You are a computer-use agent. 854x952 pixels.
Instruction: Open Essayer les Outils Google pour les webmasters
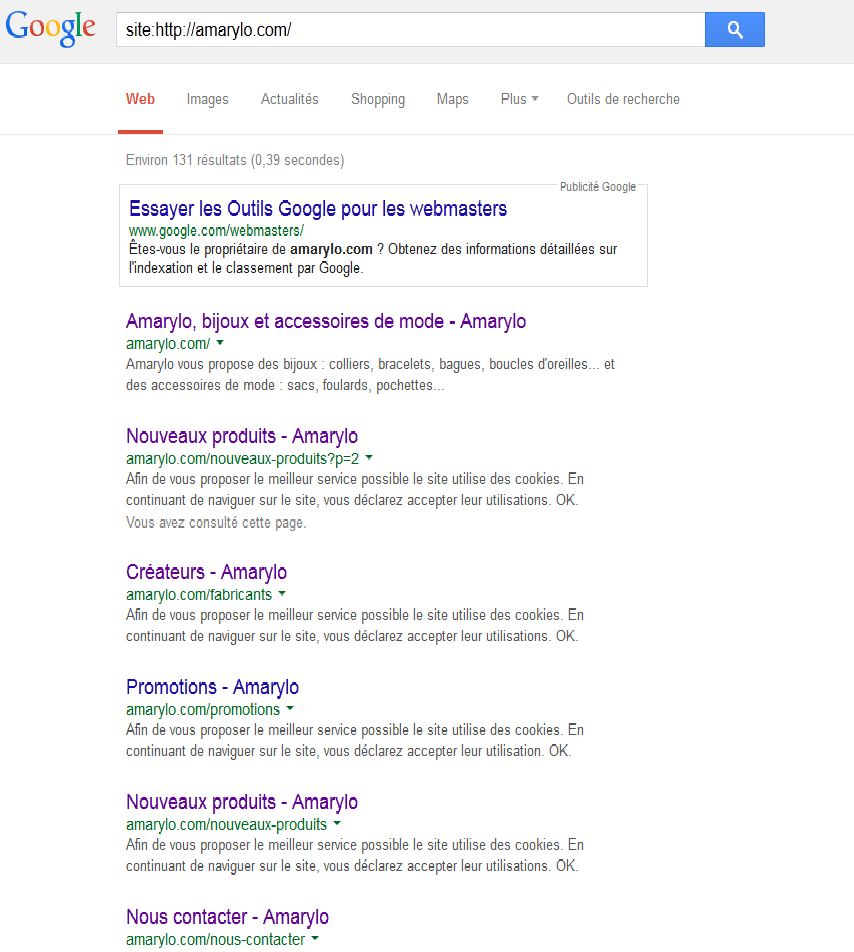[x=318, y=209]
